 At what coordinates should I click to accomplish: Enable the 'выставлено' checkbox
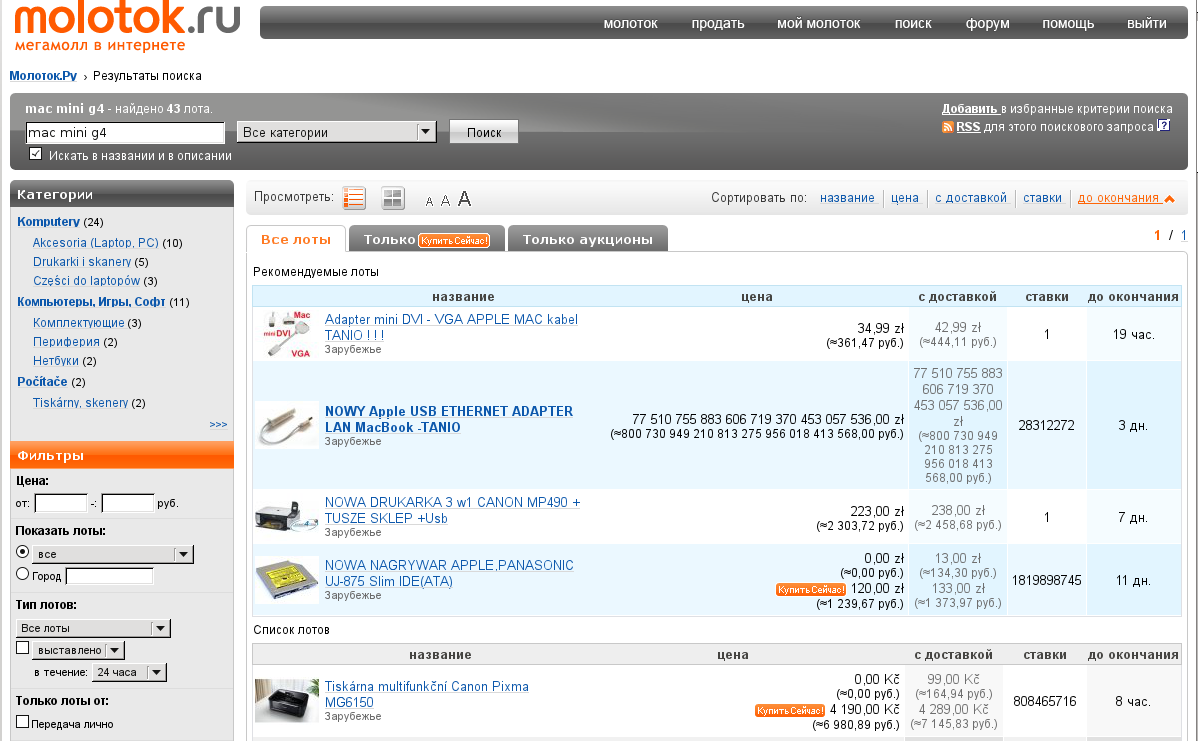[x=23, y=648]
